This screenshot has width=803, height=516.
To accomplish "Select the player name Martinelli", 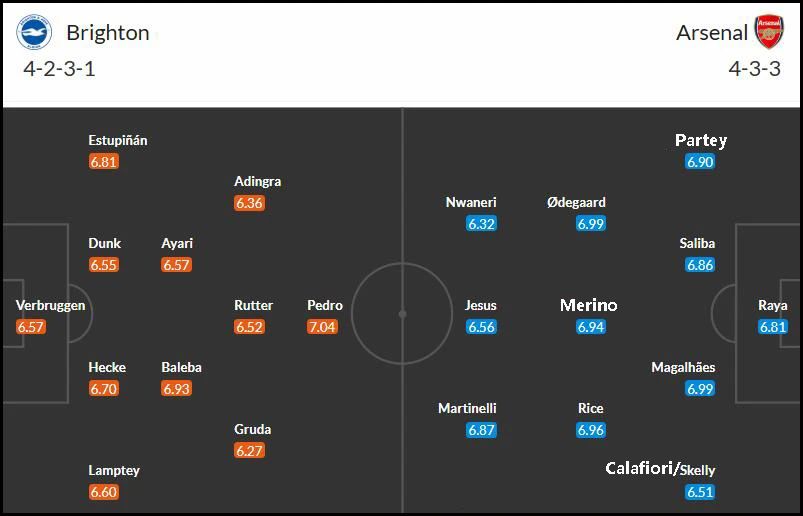I will coord(467,408).
